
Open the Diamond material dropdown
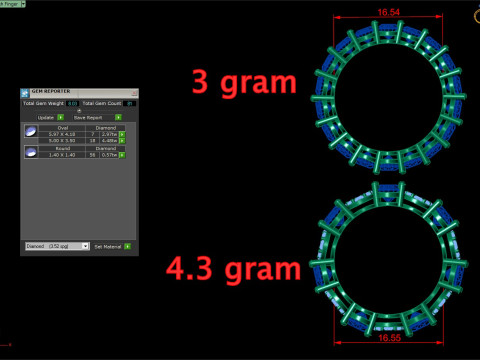coord(57,246)
